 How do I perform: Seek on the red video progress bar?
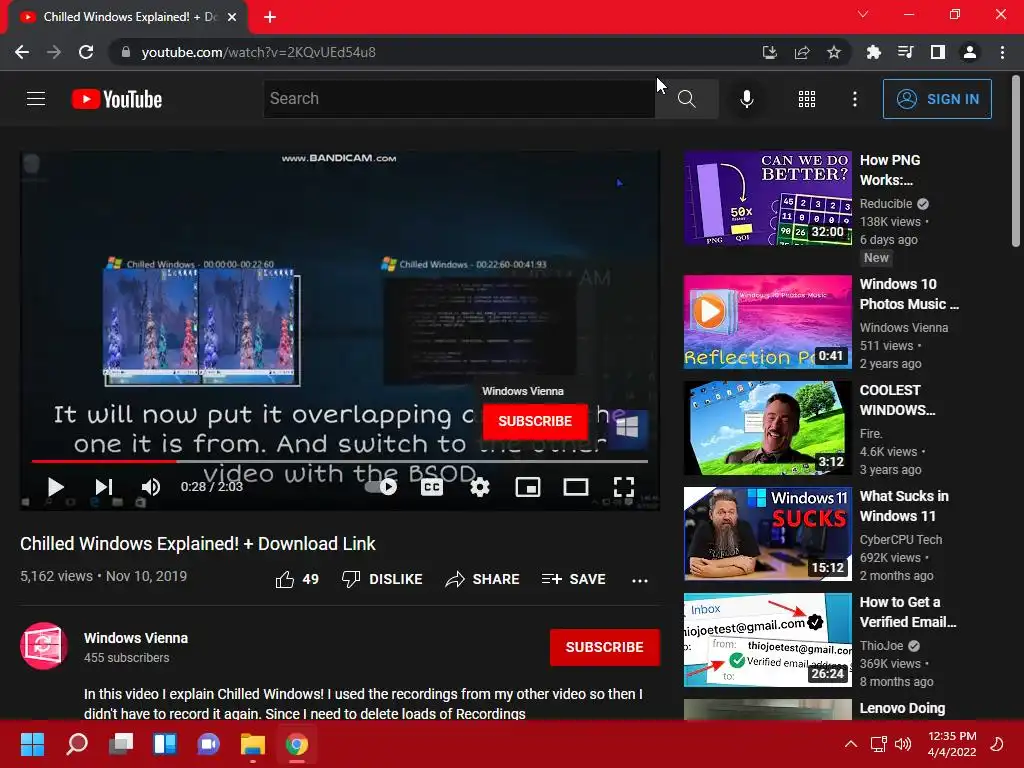pos(340,461)
